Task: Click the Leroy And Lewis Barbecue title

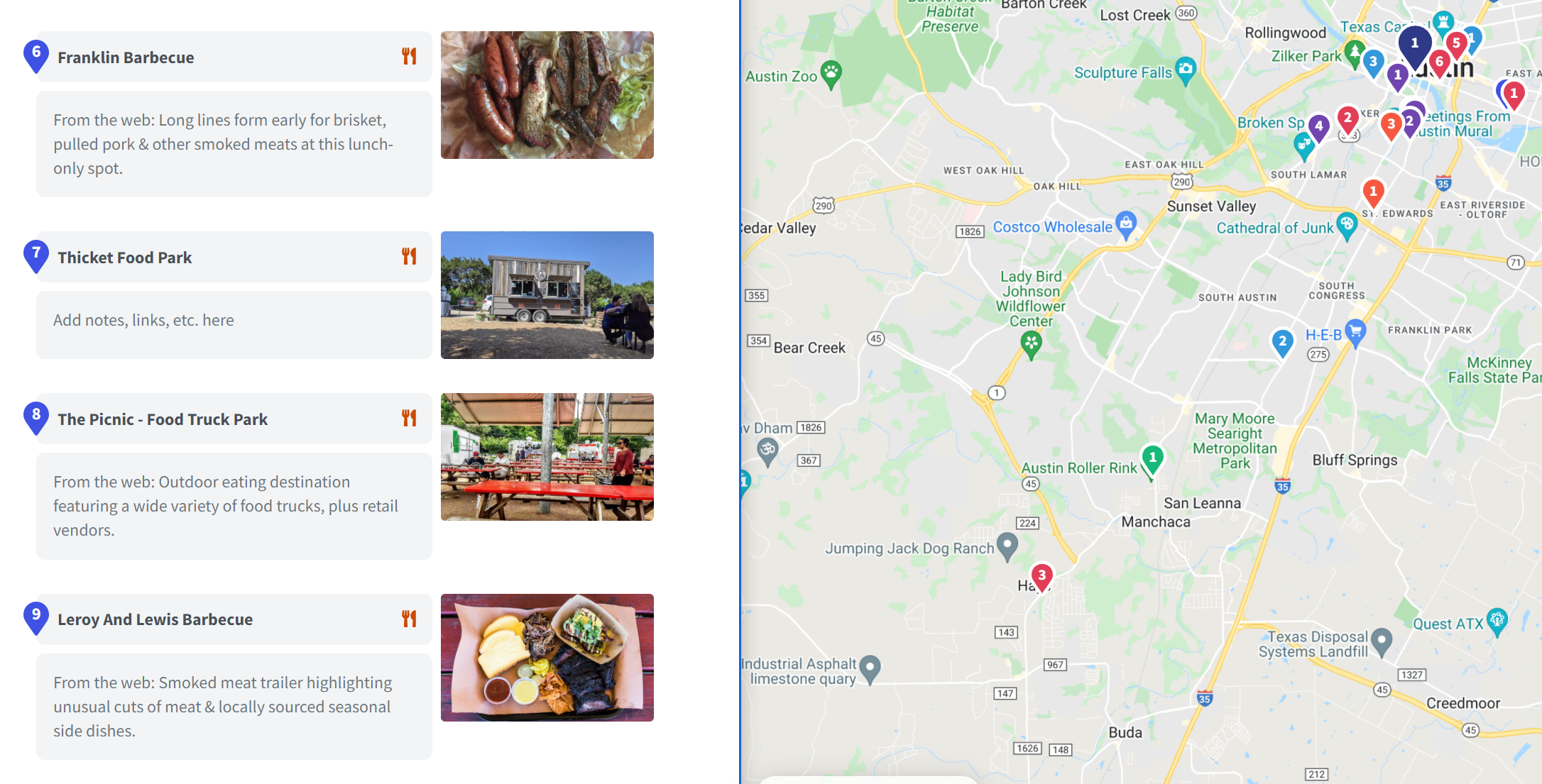Action: pyautogui.click(x=155, y=619)
